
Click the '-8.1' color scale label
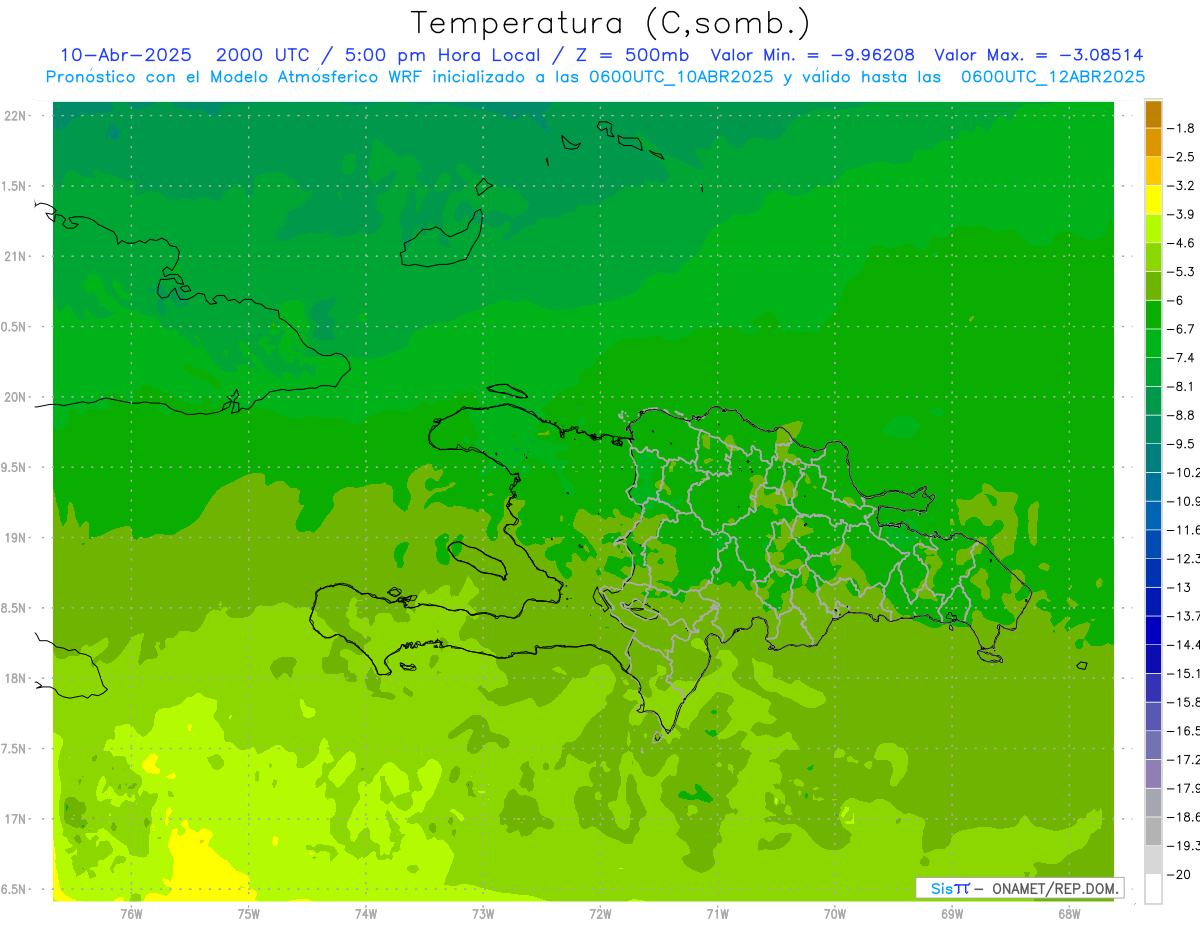pos(1181,386)
